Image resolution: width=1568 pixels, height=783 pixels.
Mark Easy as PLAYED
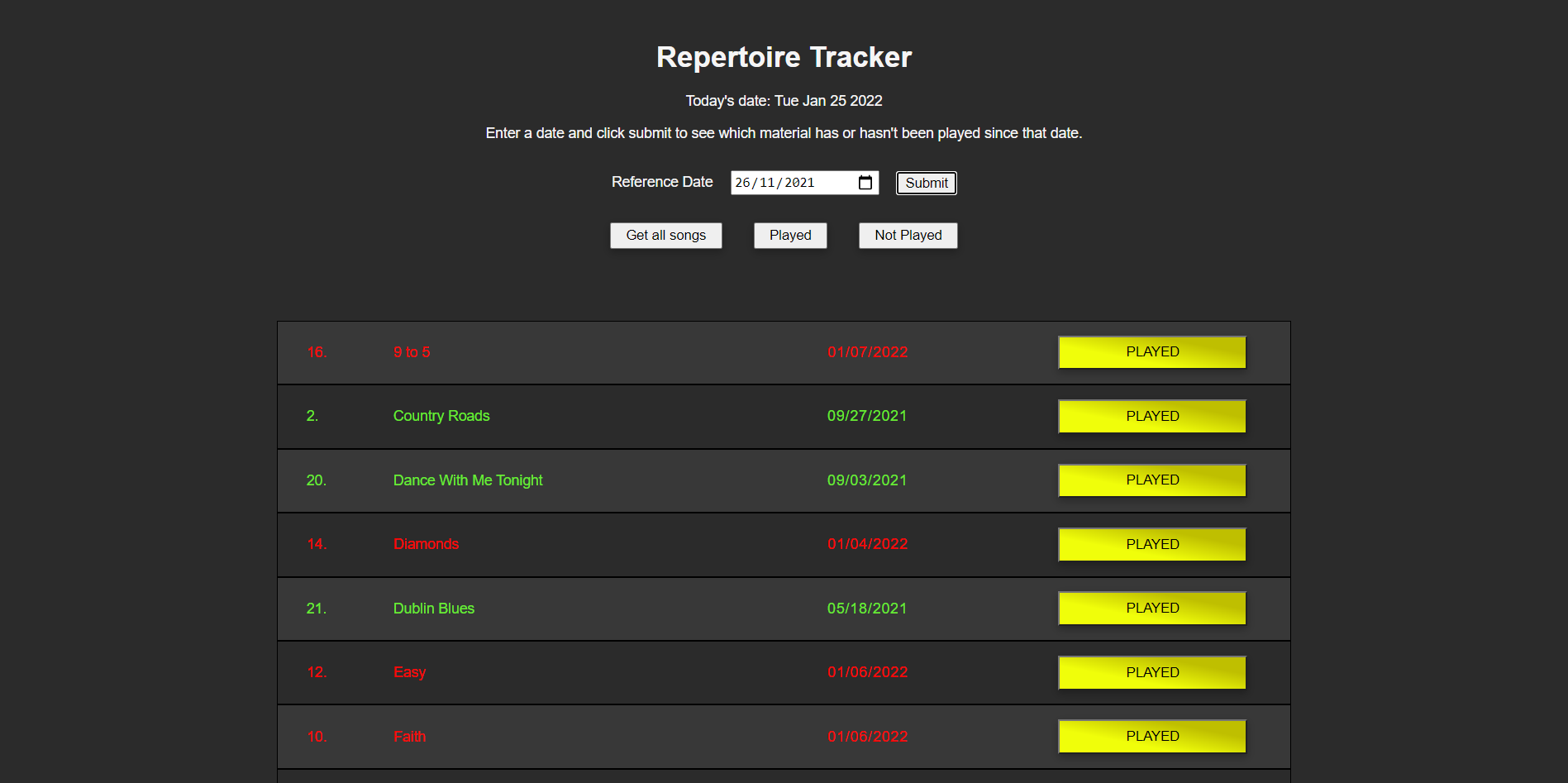[1152, 672]
